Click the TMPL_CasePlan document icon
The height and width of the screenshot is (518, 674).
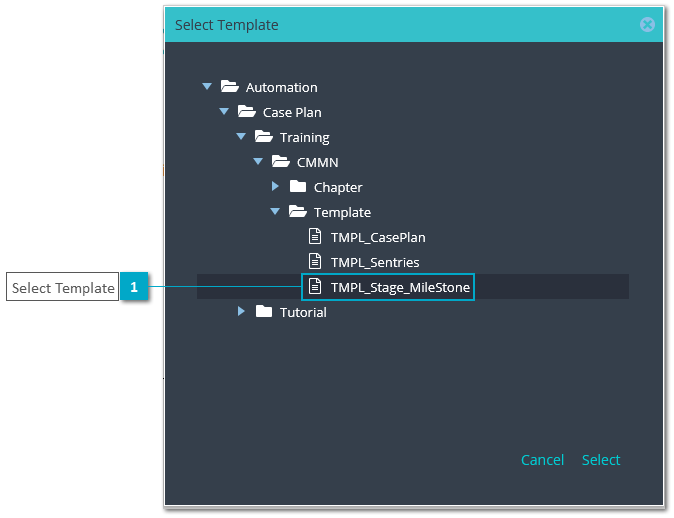point(315,236)
